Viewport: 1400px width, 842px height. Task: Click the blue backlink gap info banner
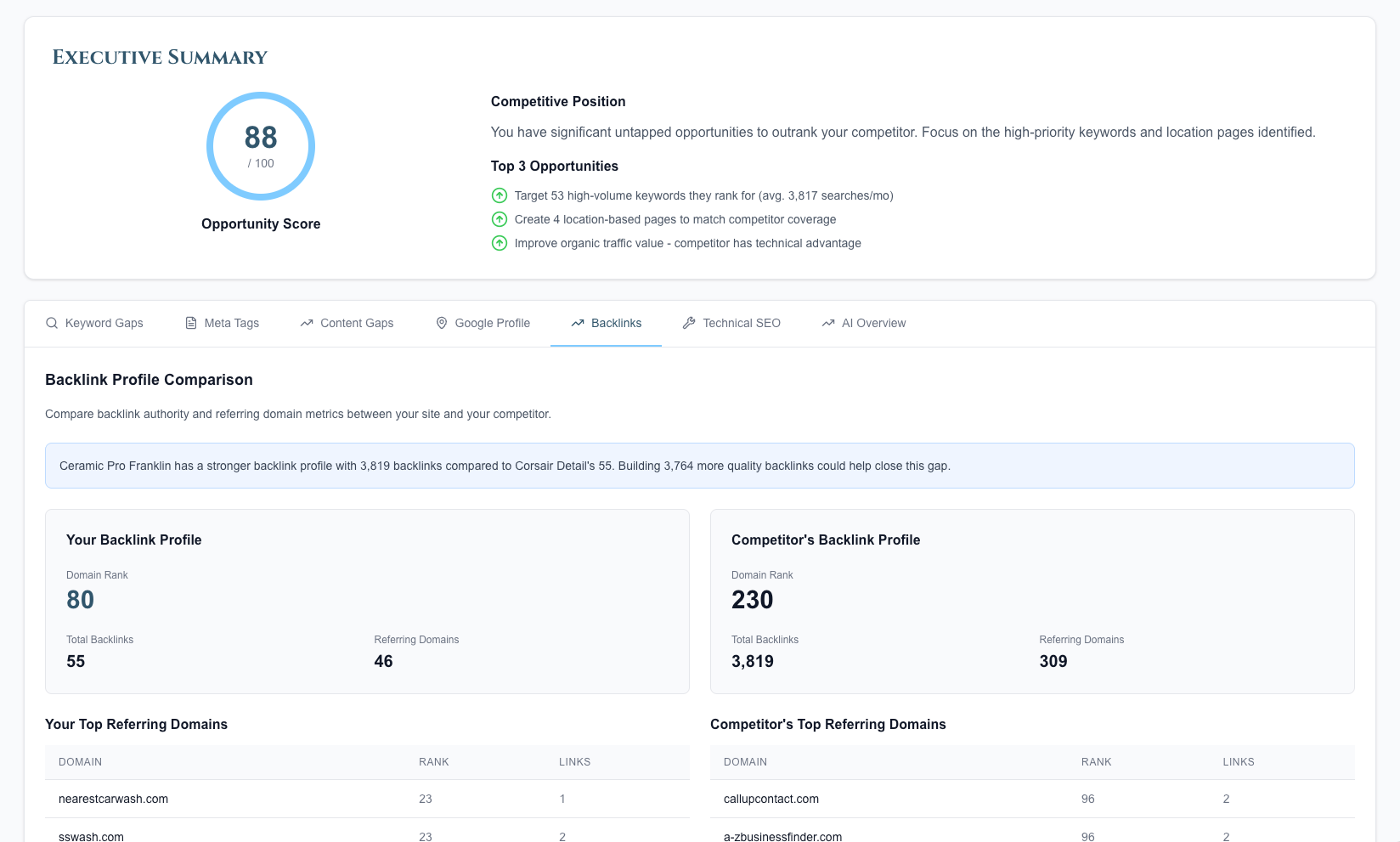click(x=699, y=466)
